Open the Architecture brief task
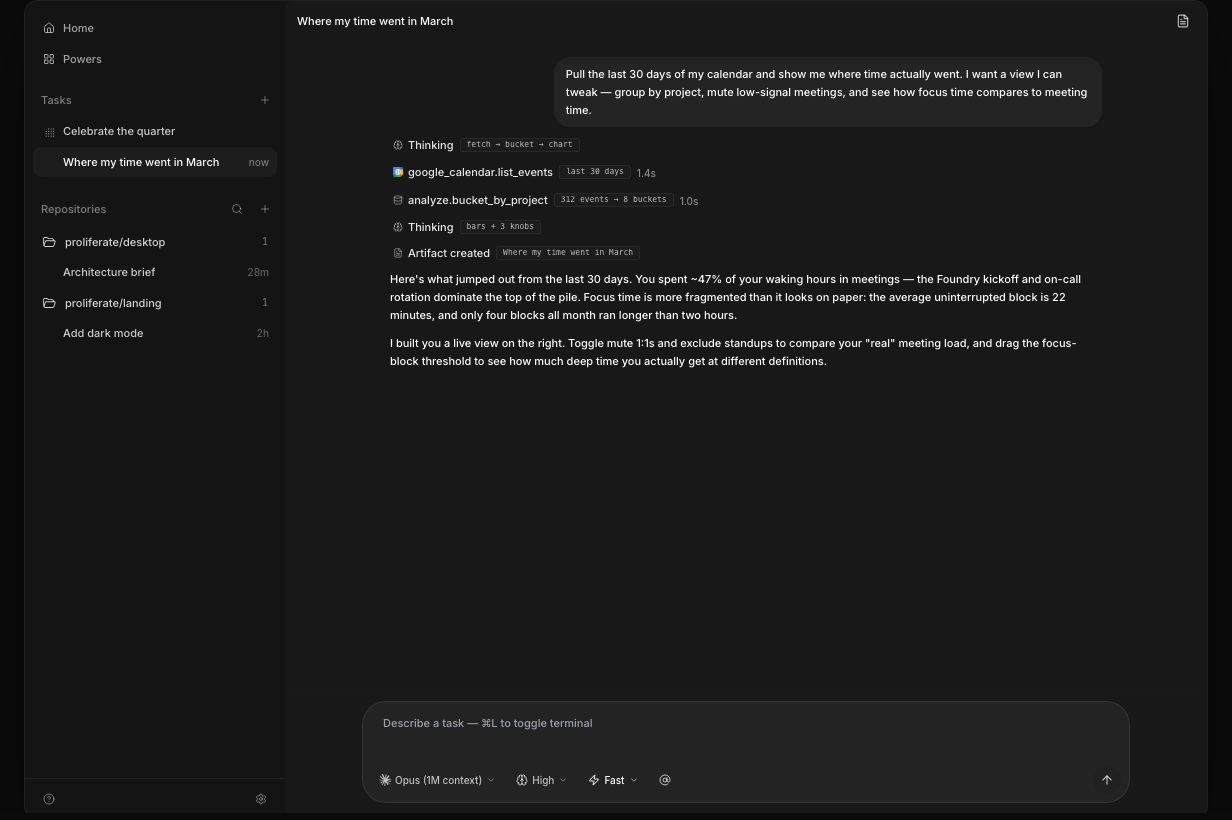 coord(109,272)
